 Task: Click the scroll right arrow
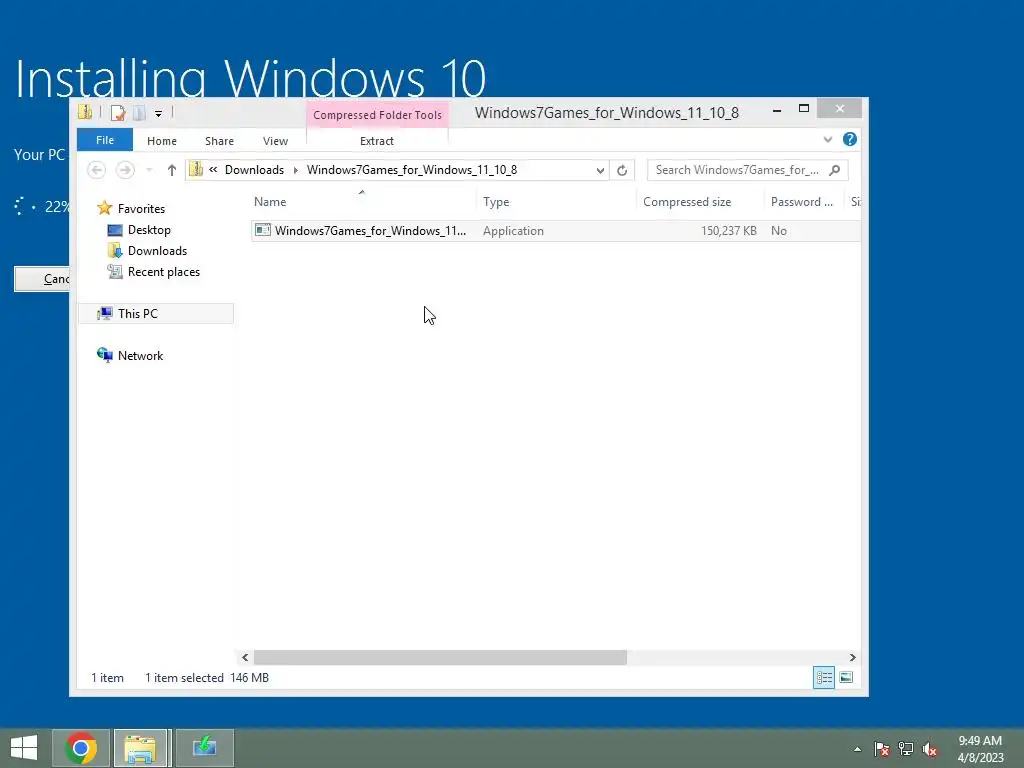pyautogui.click(x=852, y=658)
